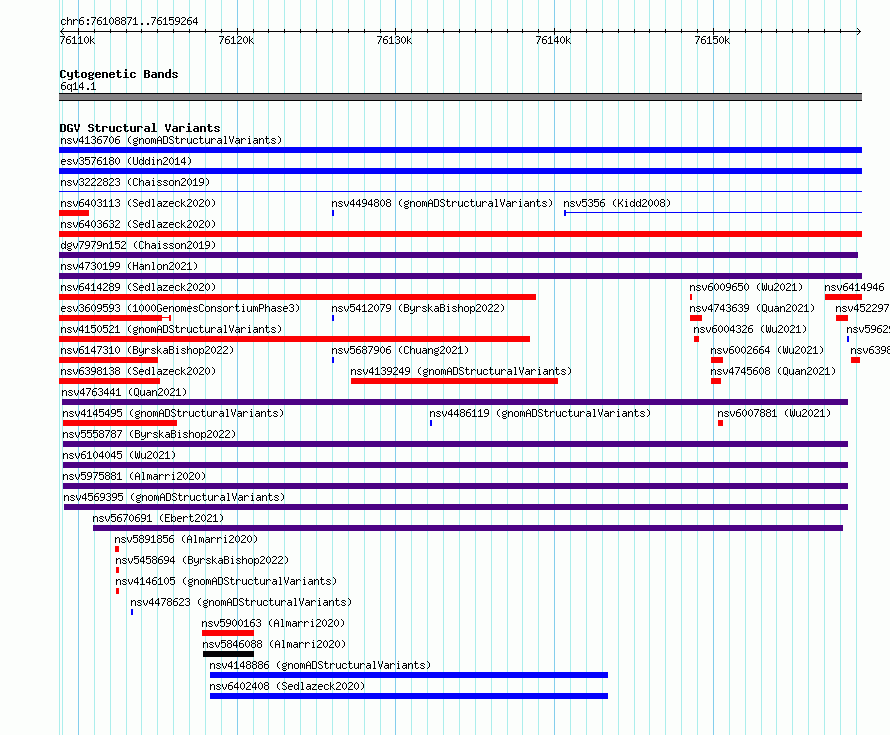
Task: Click the Cytogenetic Bands track title
Action: tap(119, 74)
